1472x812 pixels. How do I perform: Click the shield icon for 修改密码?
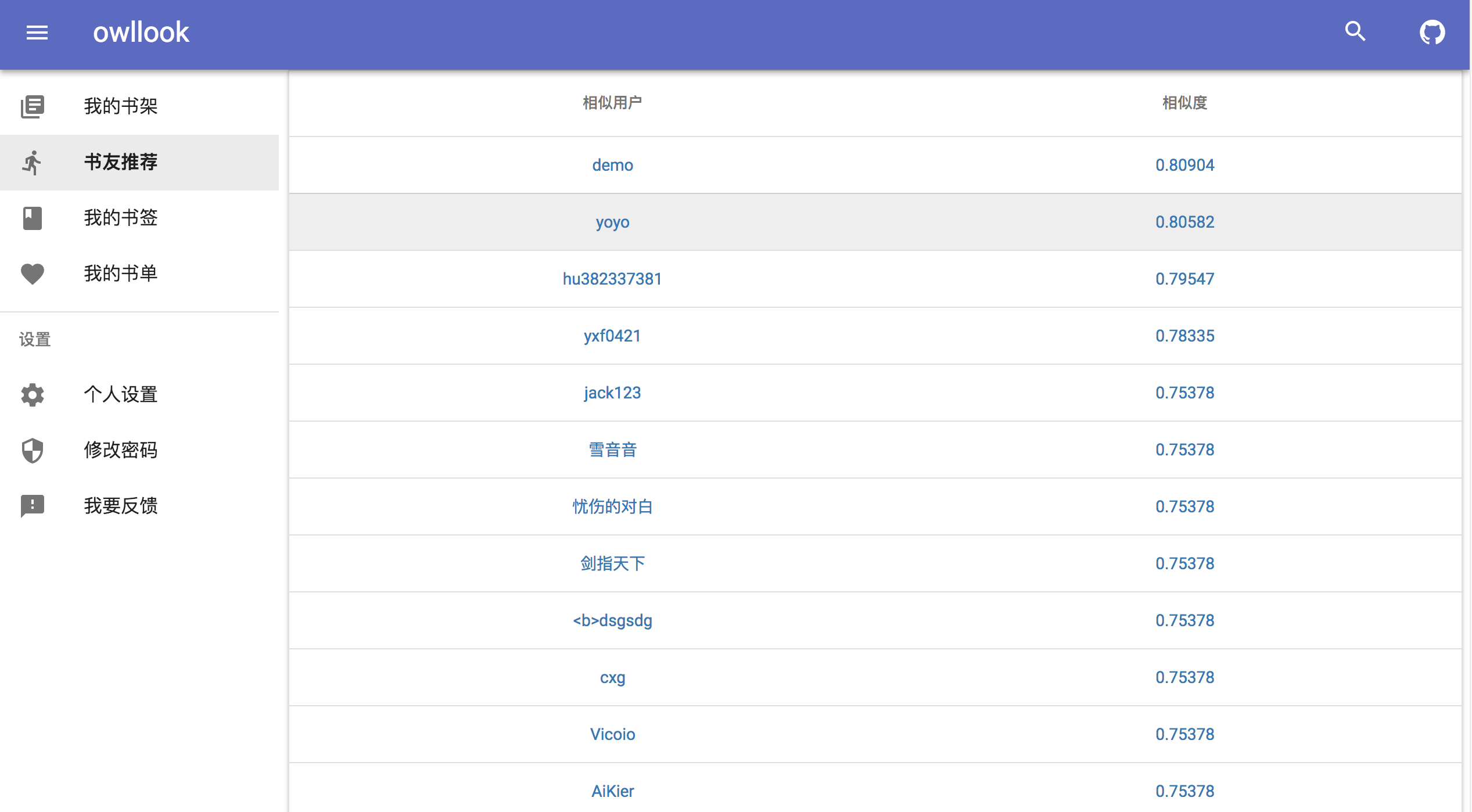(x=33, y=450)
